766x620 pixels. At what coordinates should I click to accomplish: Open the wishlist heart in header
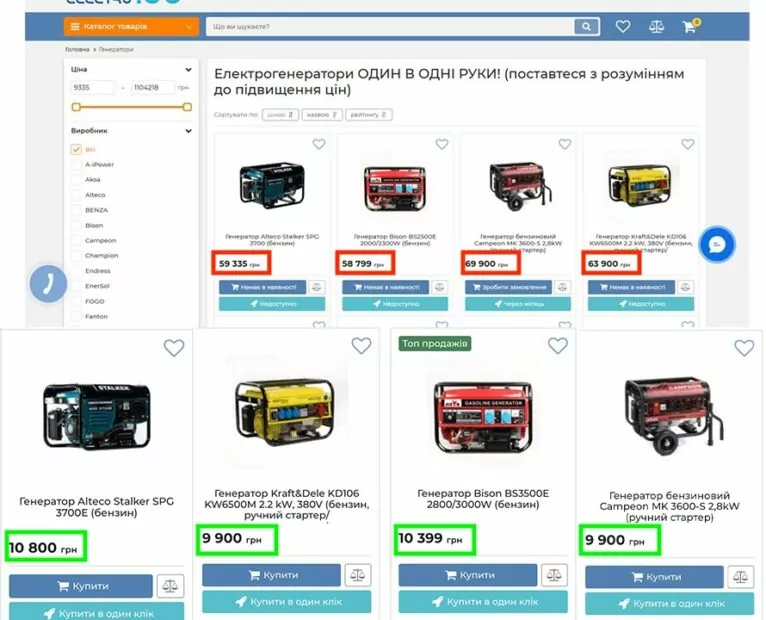[x=623, y=26]
